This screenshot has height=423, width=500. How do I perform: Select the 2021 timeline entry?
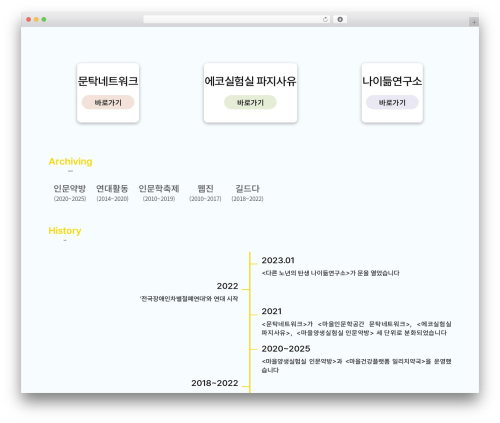pos(272,311)
